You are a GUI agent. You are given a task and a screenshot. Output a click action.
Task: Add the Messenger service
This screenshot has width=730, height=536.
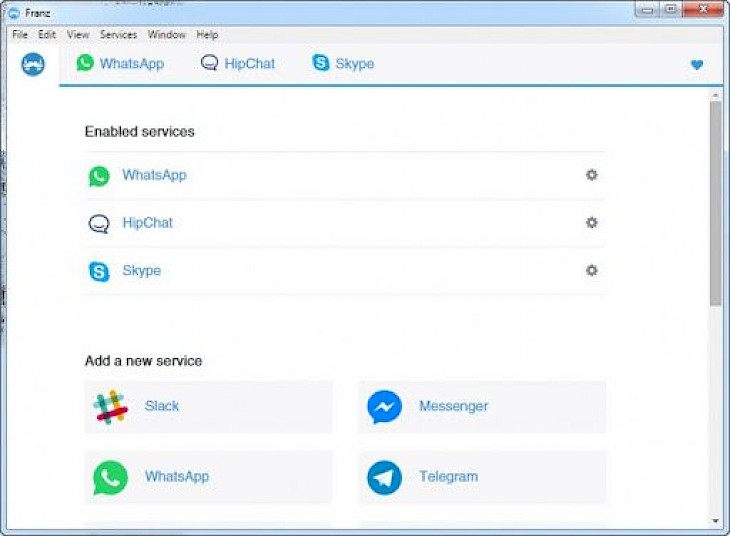[x=482, y=407]
